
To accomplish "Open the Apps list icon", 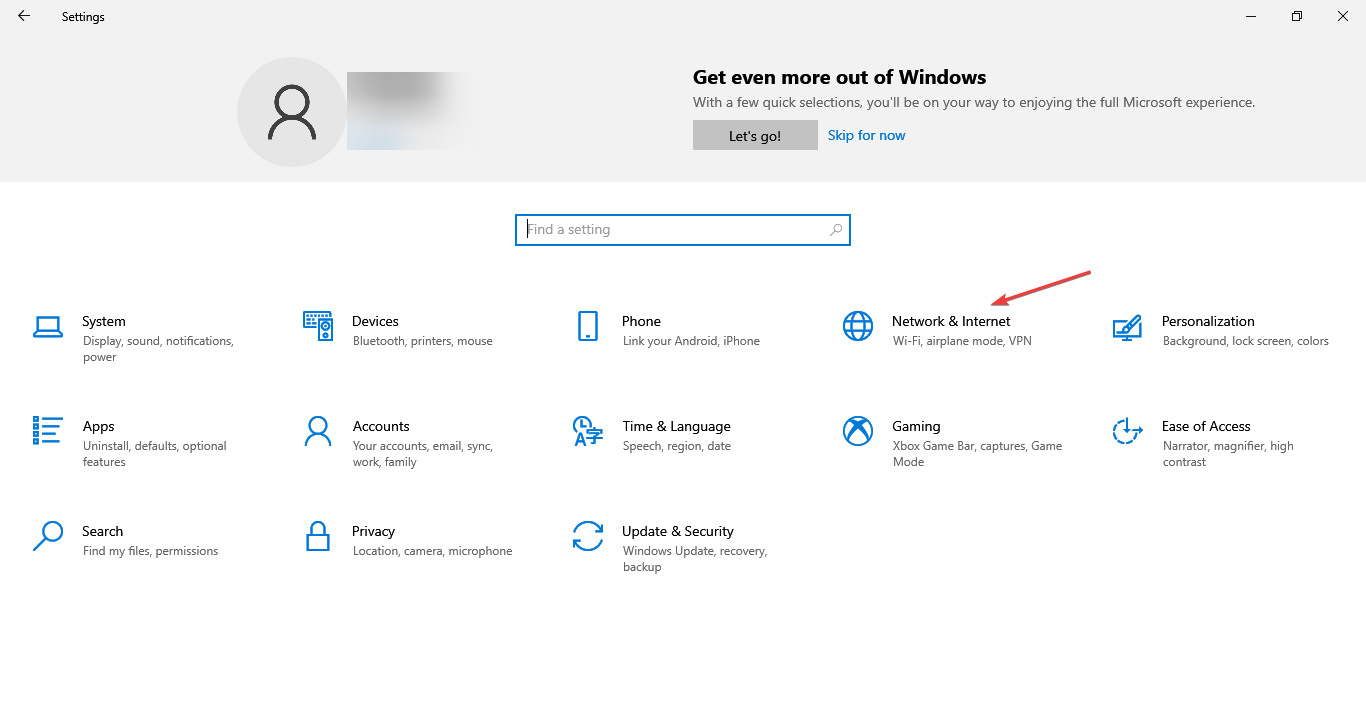I will click(48, 431).
